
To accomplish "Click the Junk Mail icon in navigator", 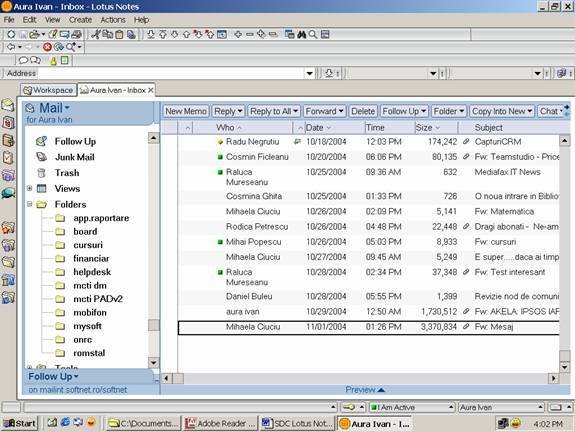I will (x=41, y=157).
